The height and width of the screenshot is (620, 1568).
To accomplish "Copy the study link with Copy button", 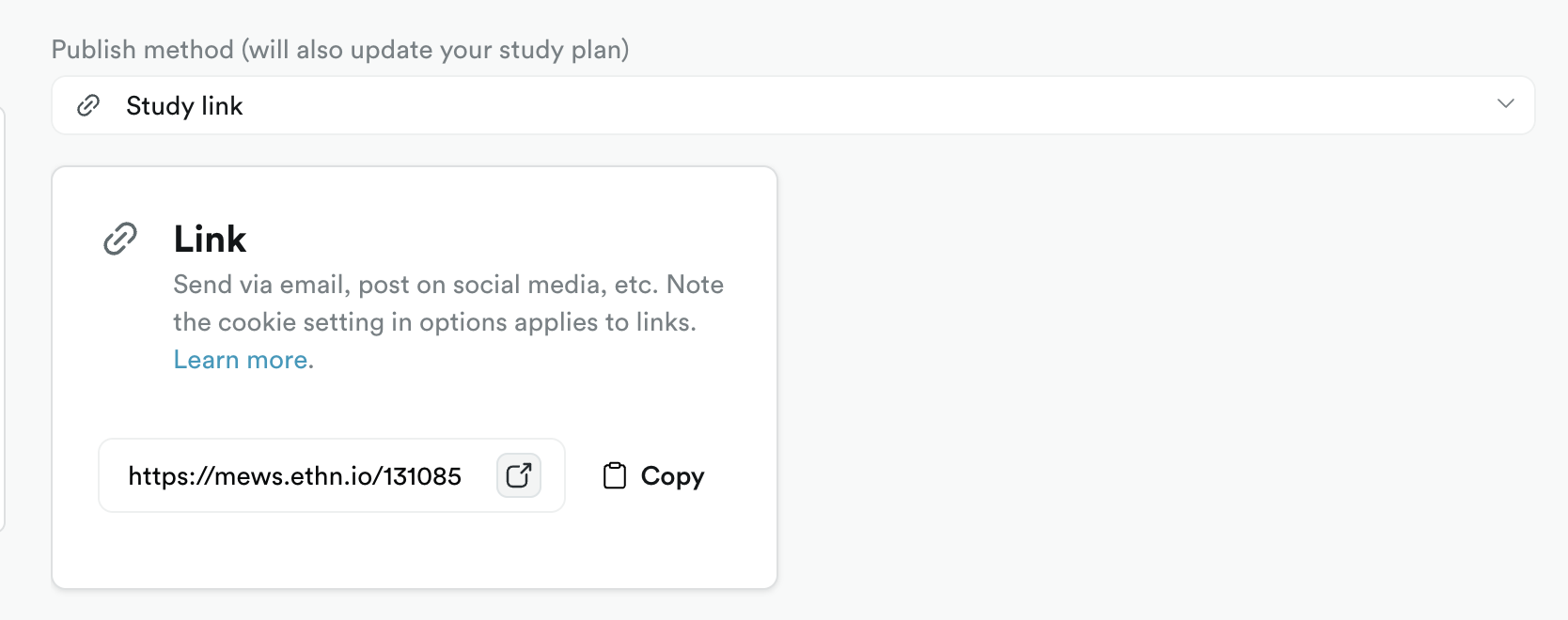I will pyautogui.click(x=653, y=476).
